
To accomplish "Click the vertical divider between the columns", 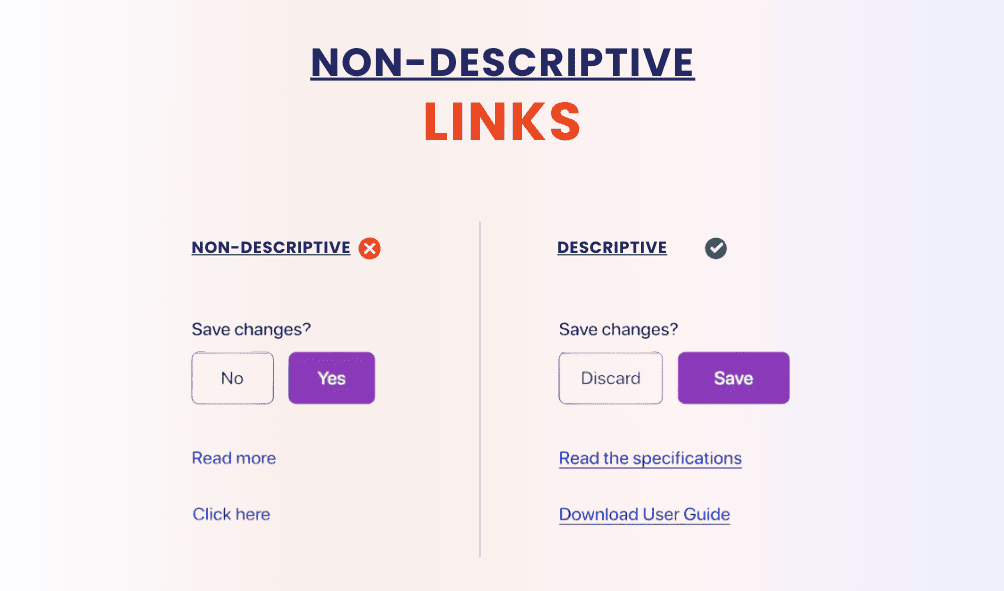I will pyautogui.click(x=480, y=390).
